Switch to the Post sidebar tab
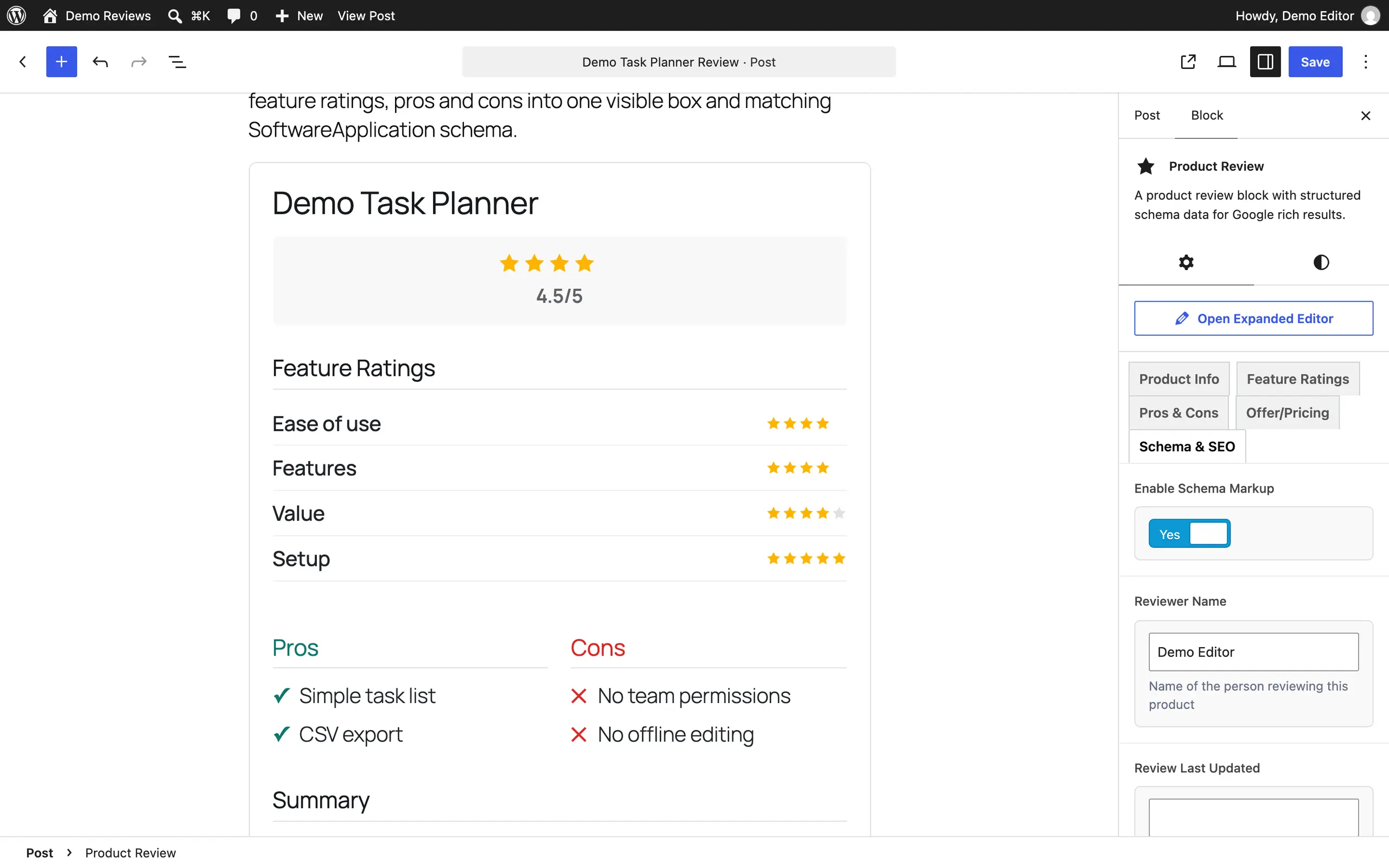This screenshot has width=1389, height=868. (x=1147, y=116)
